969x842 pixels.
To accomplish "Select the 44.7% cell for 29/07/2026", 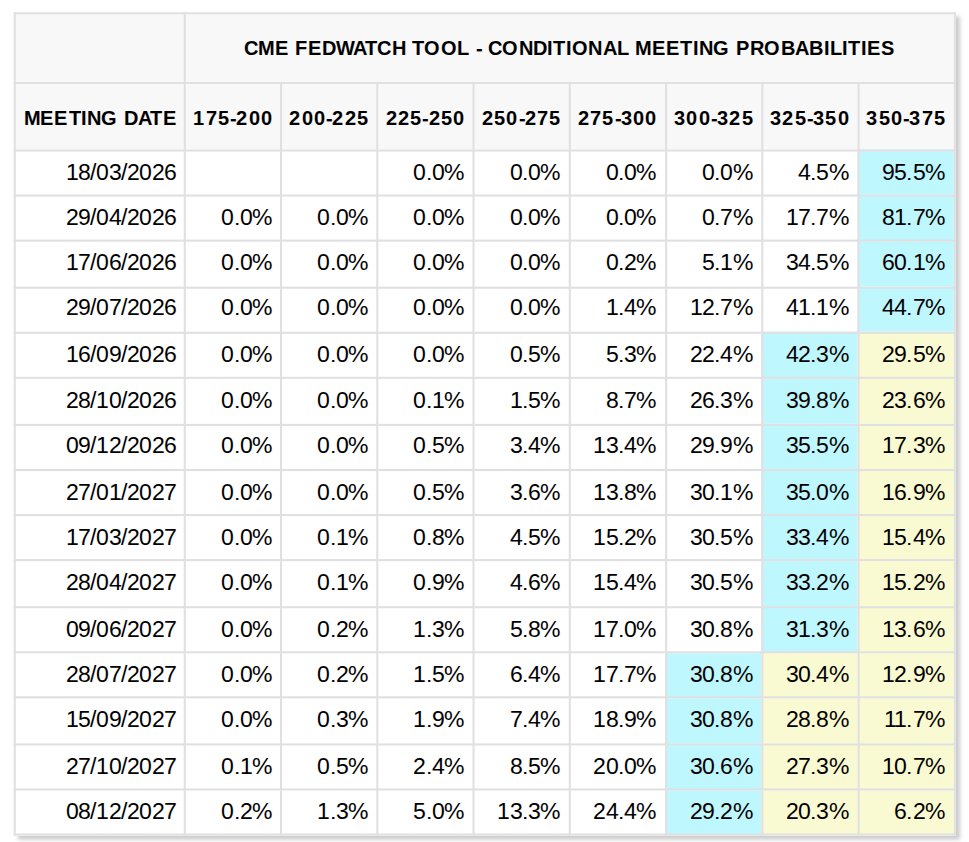I will pyautogui.click(x=912, y=309).
